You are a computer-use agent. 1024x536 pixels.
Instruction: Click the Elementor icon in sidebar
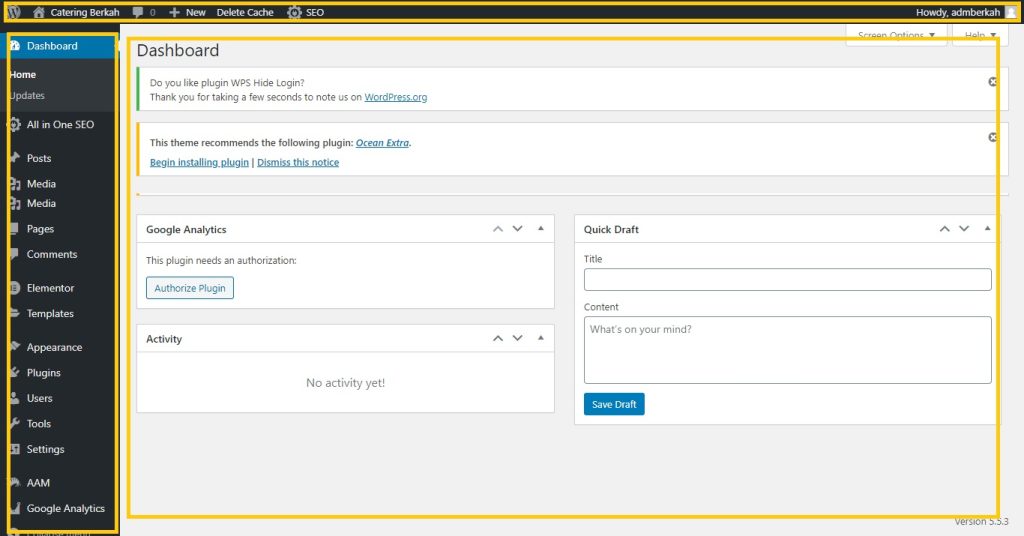tap(15, 288)
